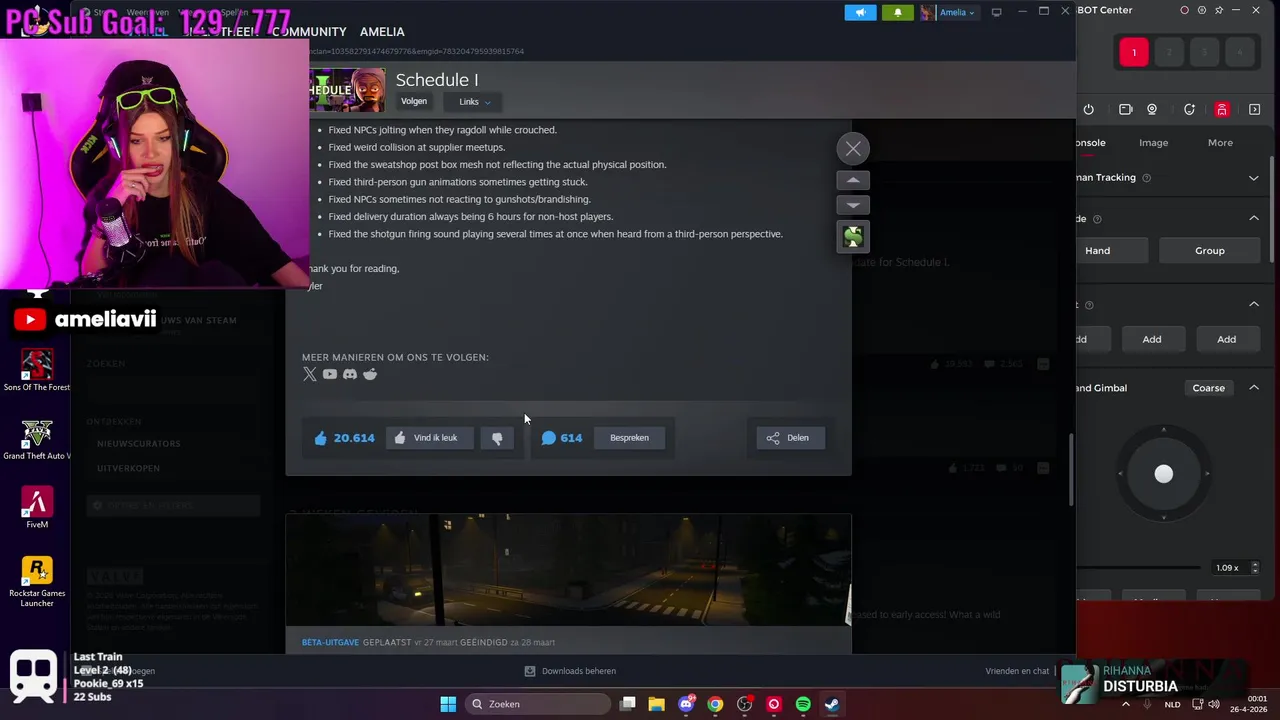Expand the Amelia account dropdown
This screenshot has width=1280, height=720.
point(949,12)
